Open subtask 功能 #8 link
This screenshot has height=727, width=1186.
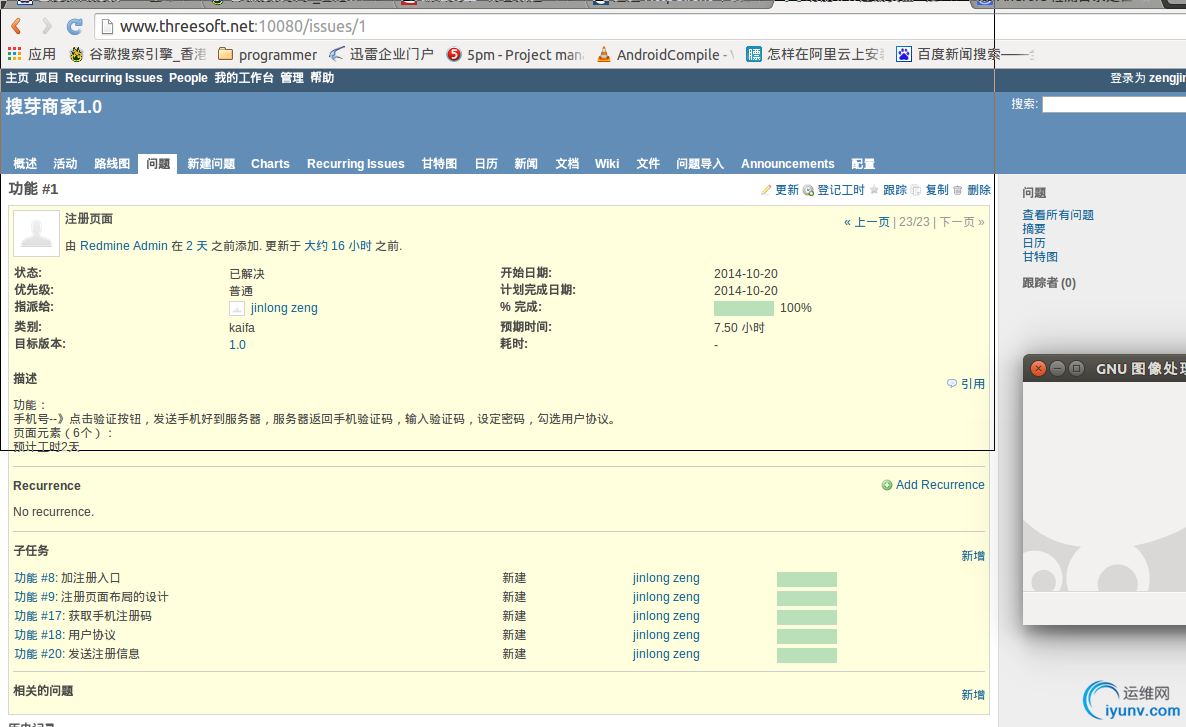coord(36,578)
